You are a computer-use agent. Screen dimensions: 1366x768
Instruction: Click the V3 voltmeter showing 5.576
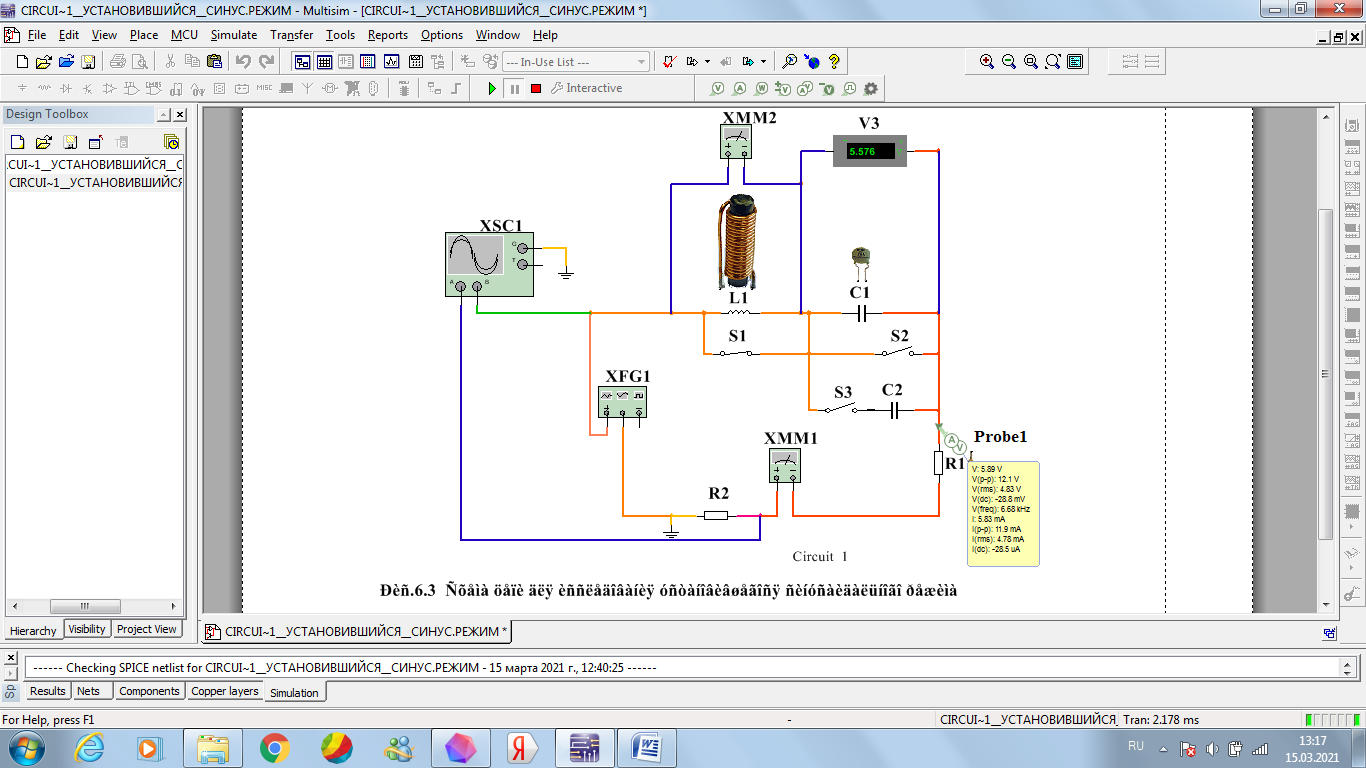[x=869, y=151]
